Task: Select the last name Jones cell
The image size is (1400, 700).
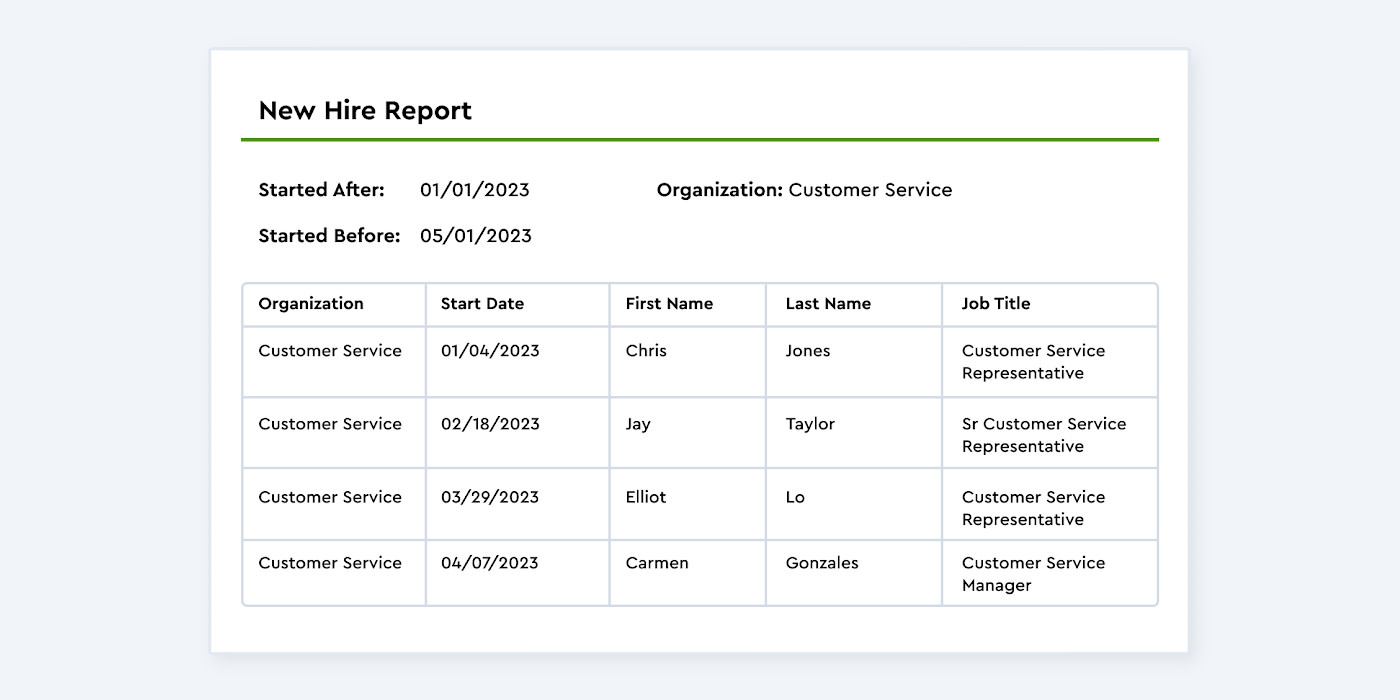Action: [808, 351]
